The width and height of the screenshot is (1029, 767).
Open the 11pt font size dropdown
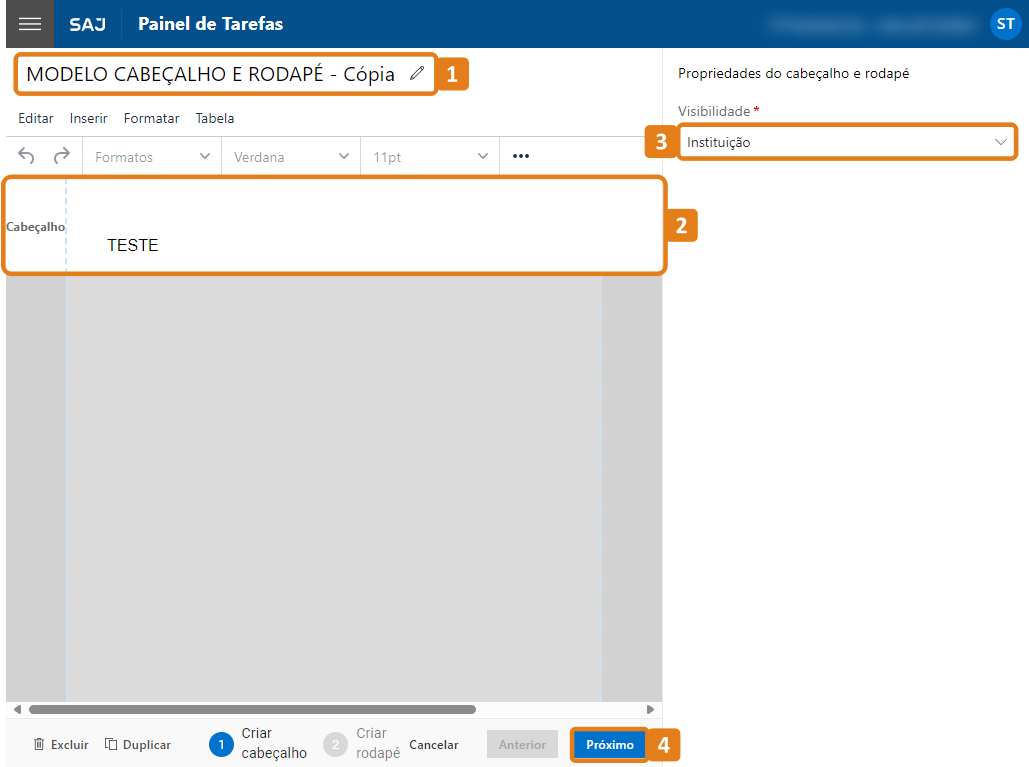point(430,157)
